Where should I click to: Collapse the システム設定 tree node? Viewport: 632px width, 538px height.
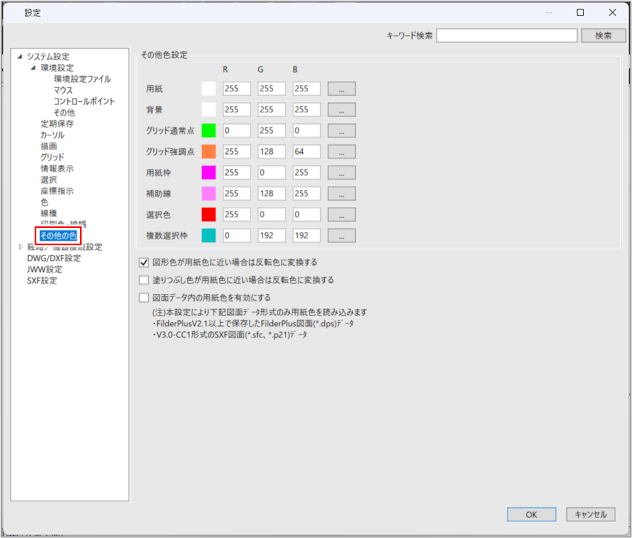pyautogui.click(x=21, y=57)
